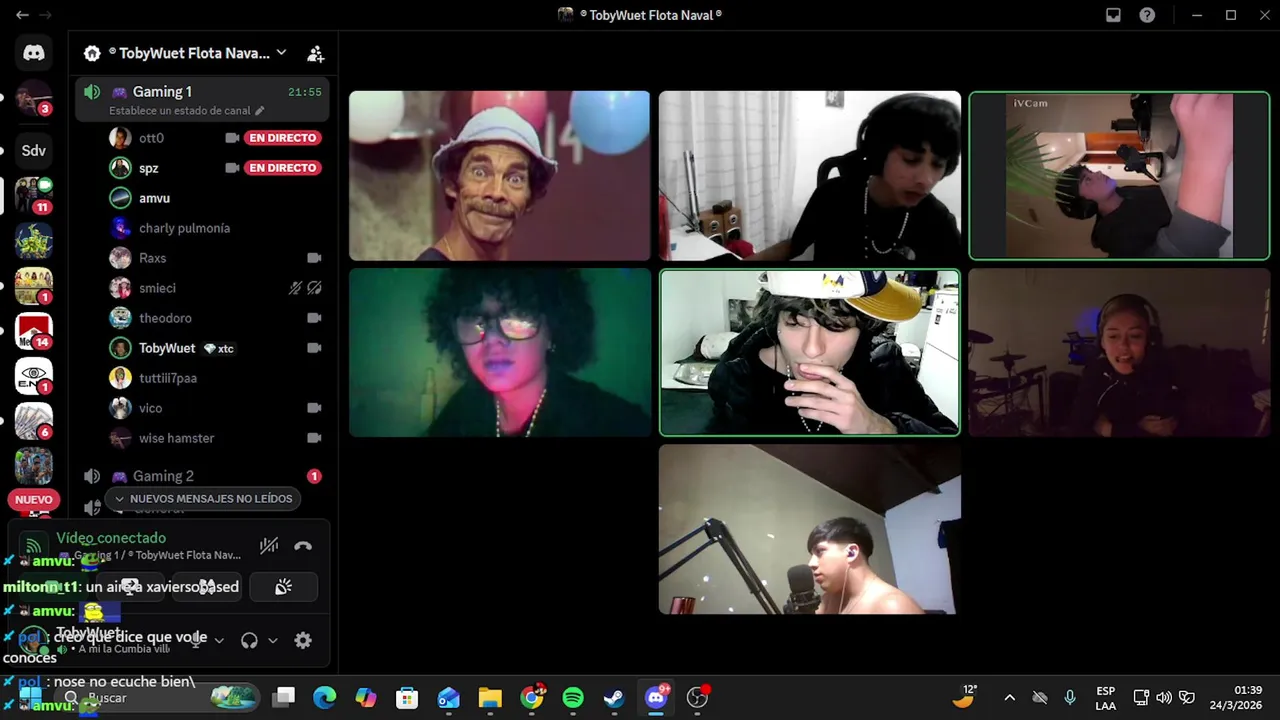1280x720 pixels.
Task: Open user settings gear icon
Action: click(303, 640)
